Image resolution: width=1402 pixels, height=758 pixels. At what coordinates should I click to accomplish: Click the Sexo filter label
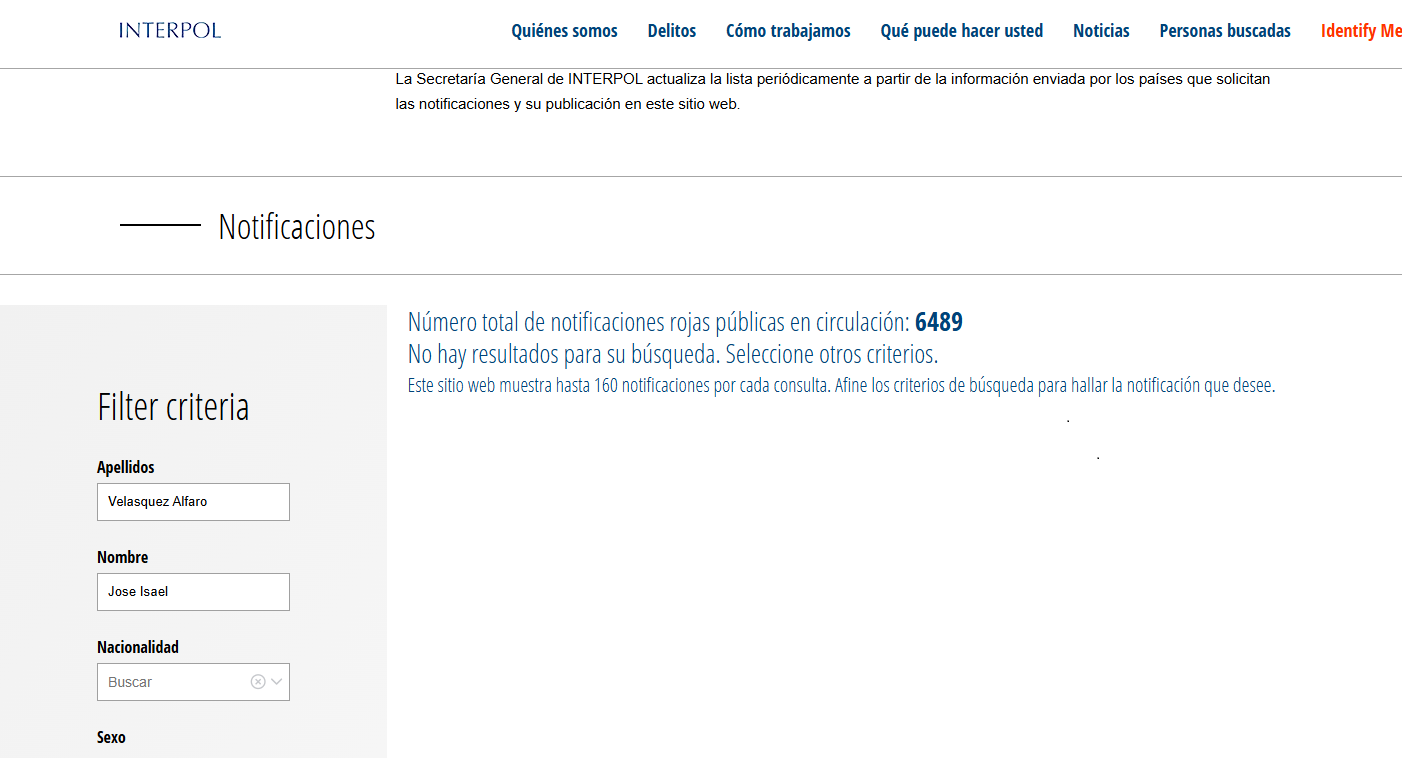[x=111, y=737]
